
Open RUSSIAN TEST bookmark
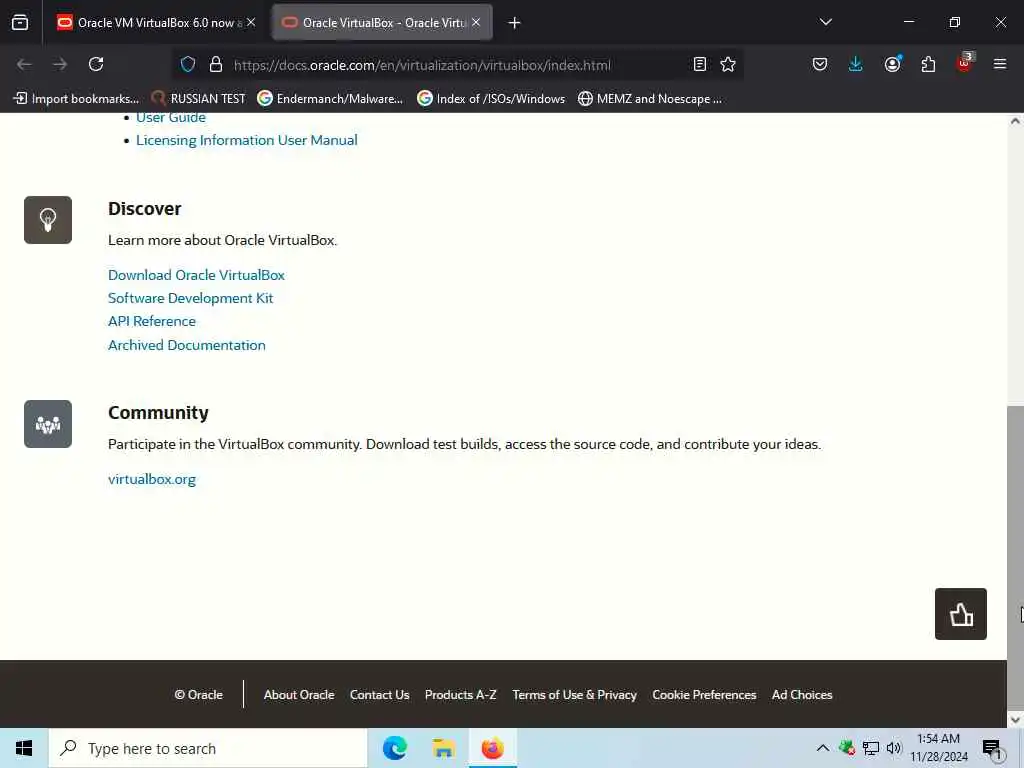[198, 99]
